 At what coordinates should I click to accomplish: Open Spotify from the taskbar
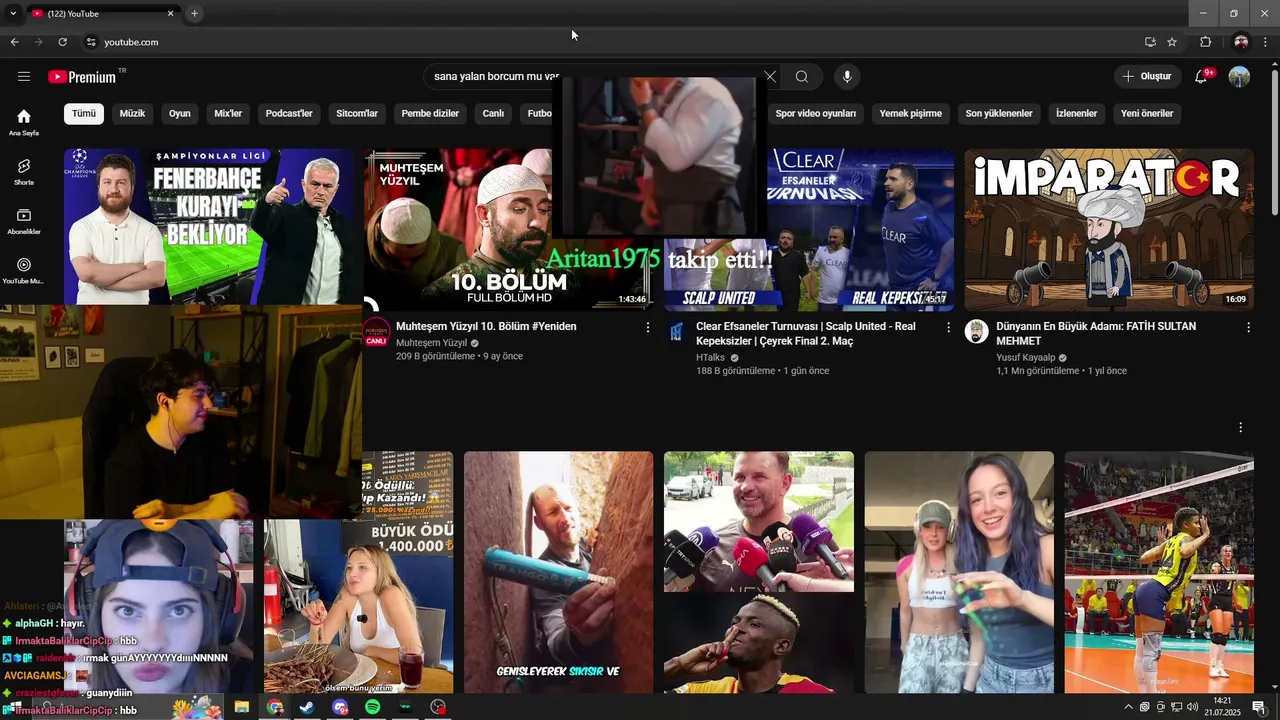point(372,707)
